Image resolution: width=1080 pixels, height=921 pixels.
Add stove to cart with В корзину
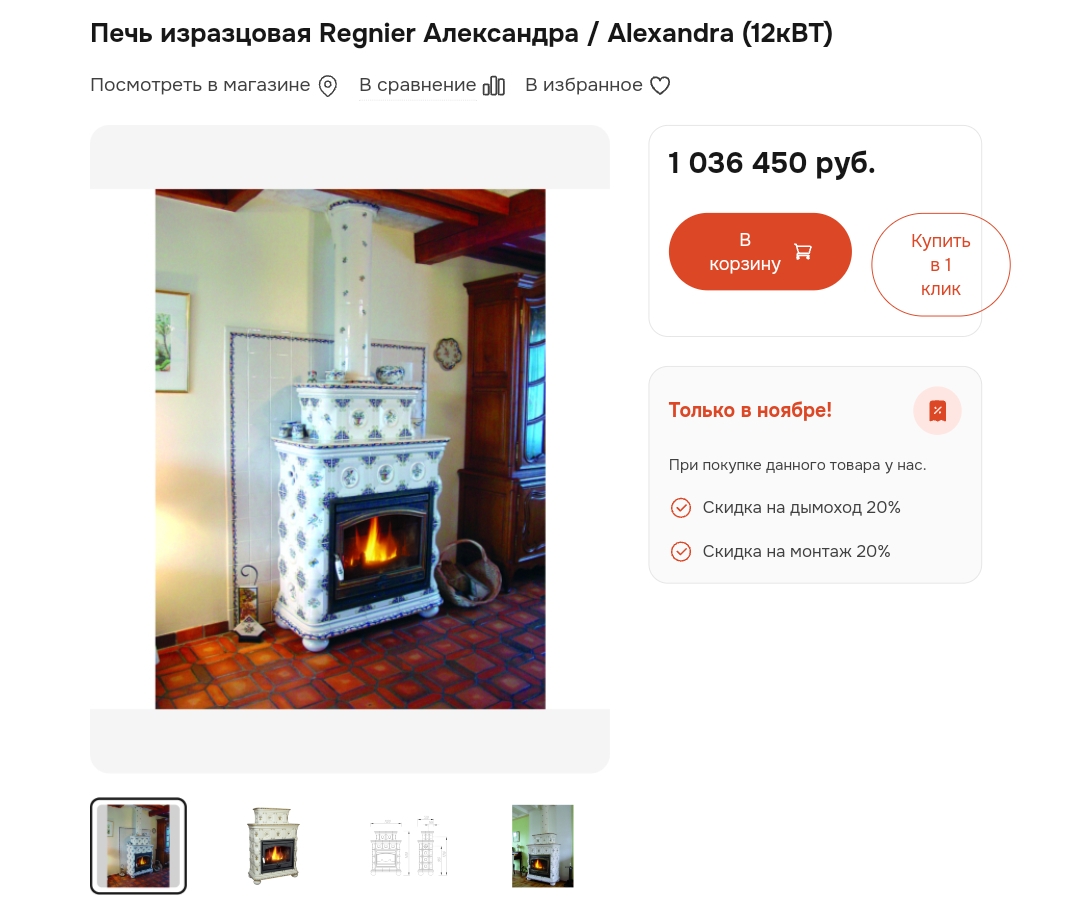(x=760, y=251)
